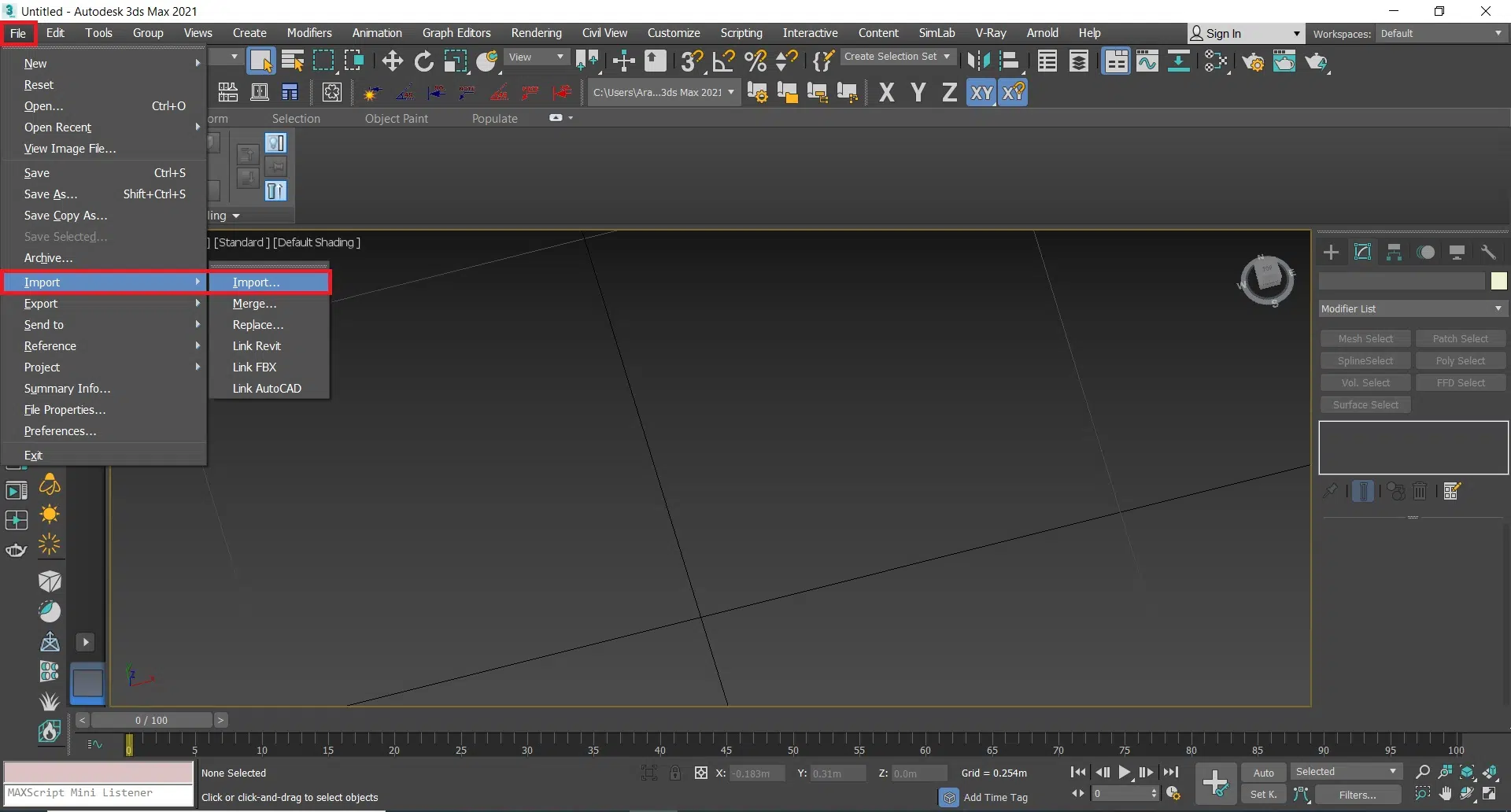Select the Move tool in main toolbar
Image resolution: width=1511 pixels, height=812 pixels.
392,61
